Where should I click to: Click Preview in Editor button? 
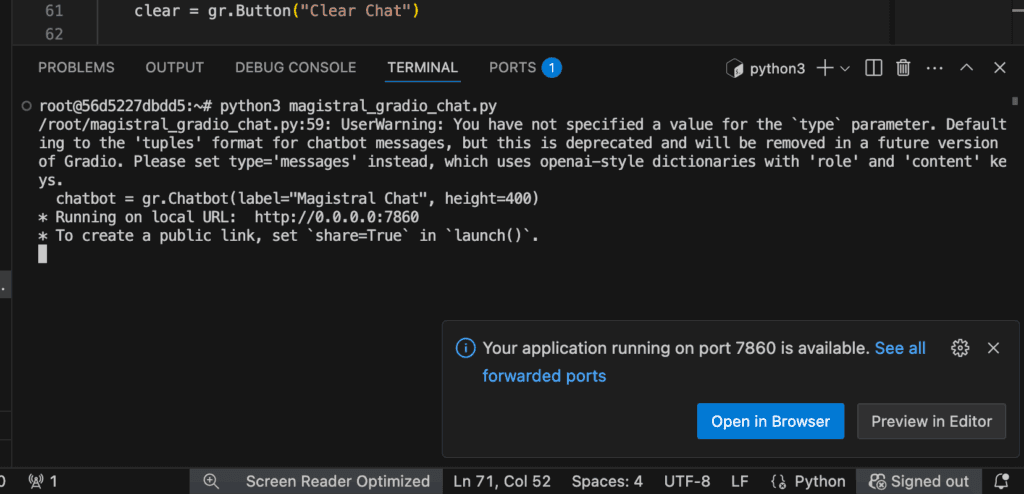[x=932, y=421]
